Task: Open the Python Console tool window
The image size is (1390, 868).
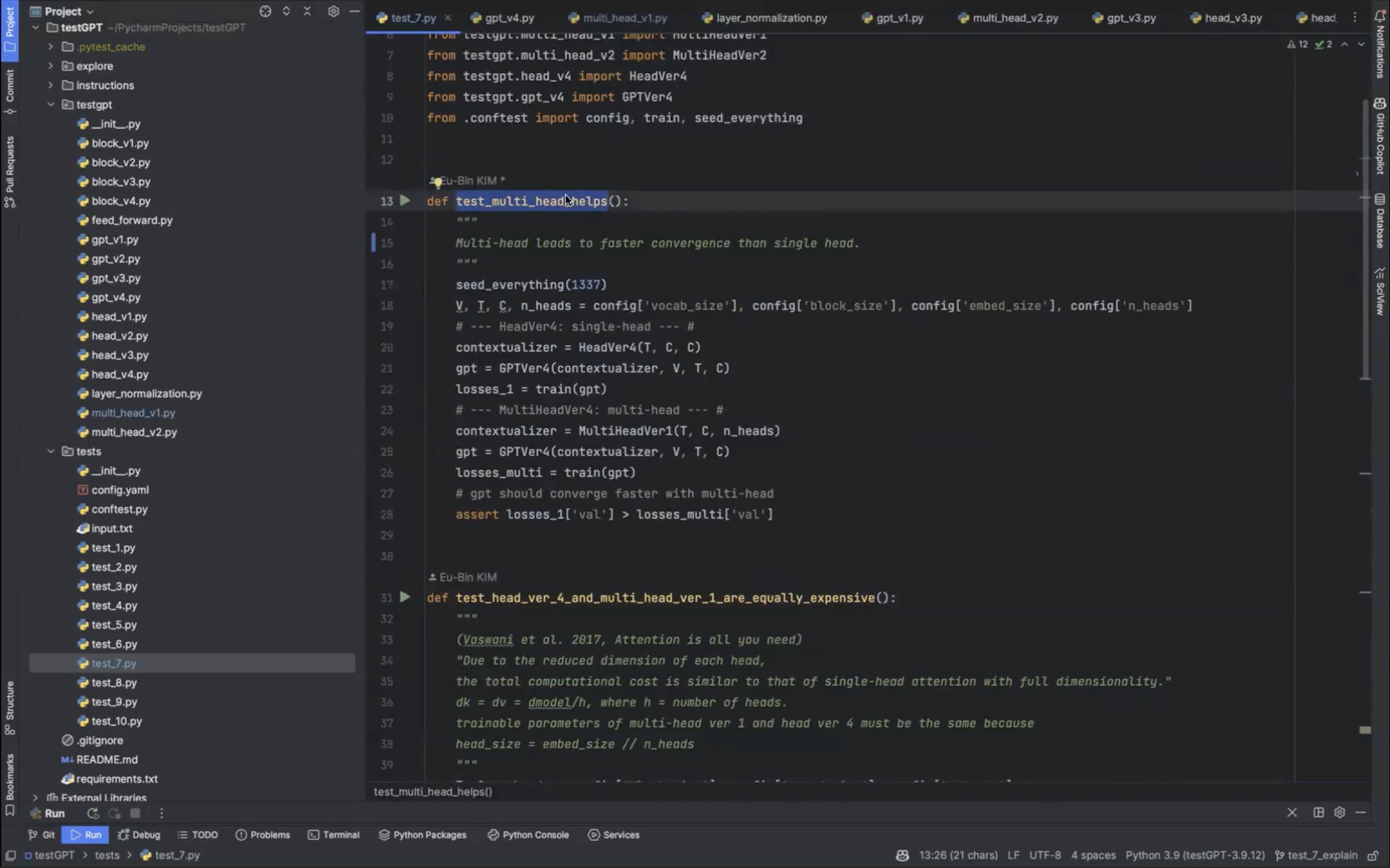Action: click(528, 835)
